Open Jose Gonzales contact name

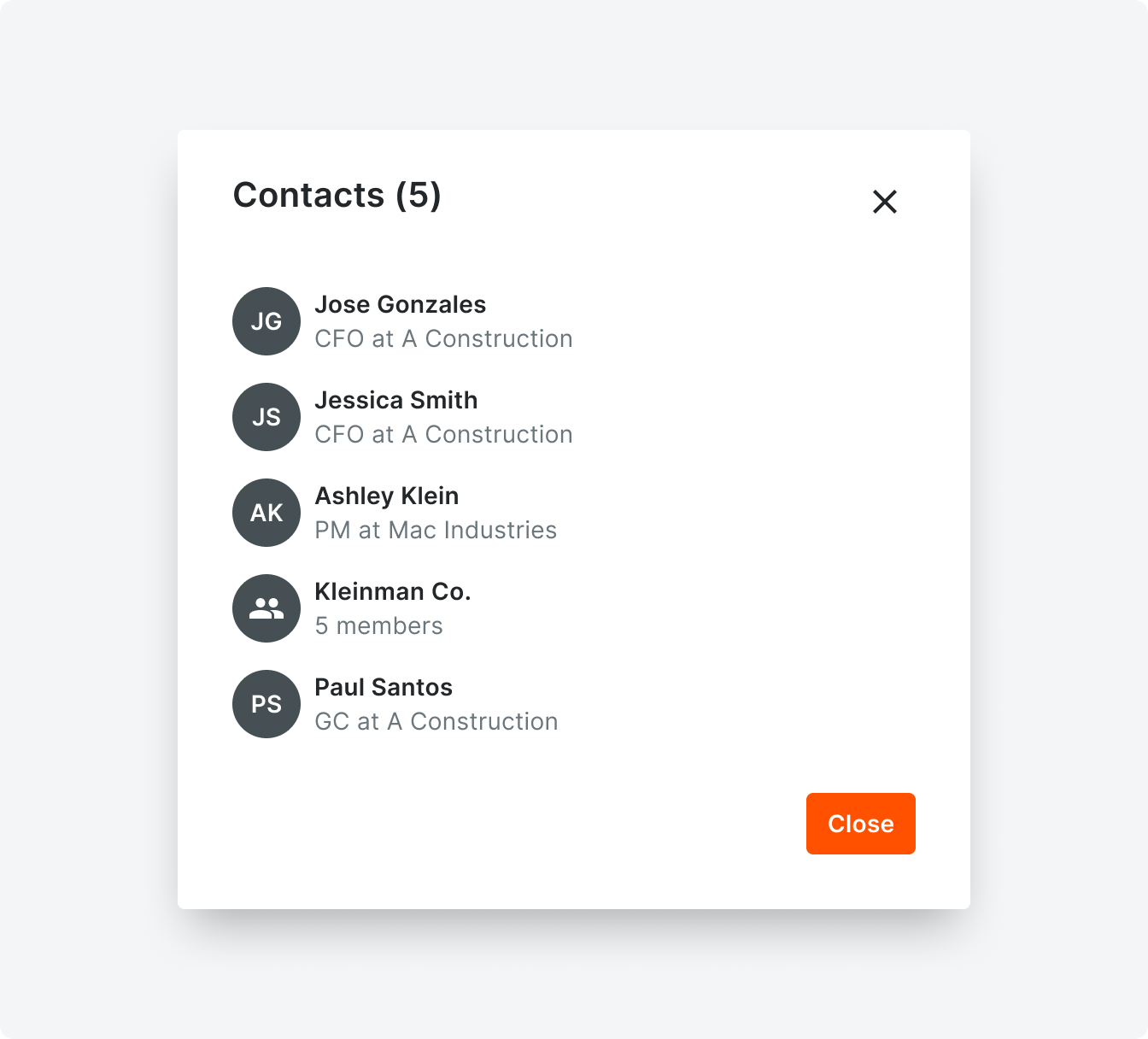click(400, 305)
